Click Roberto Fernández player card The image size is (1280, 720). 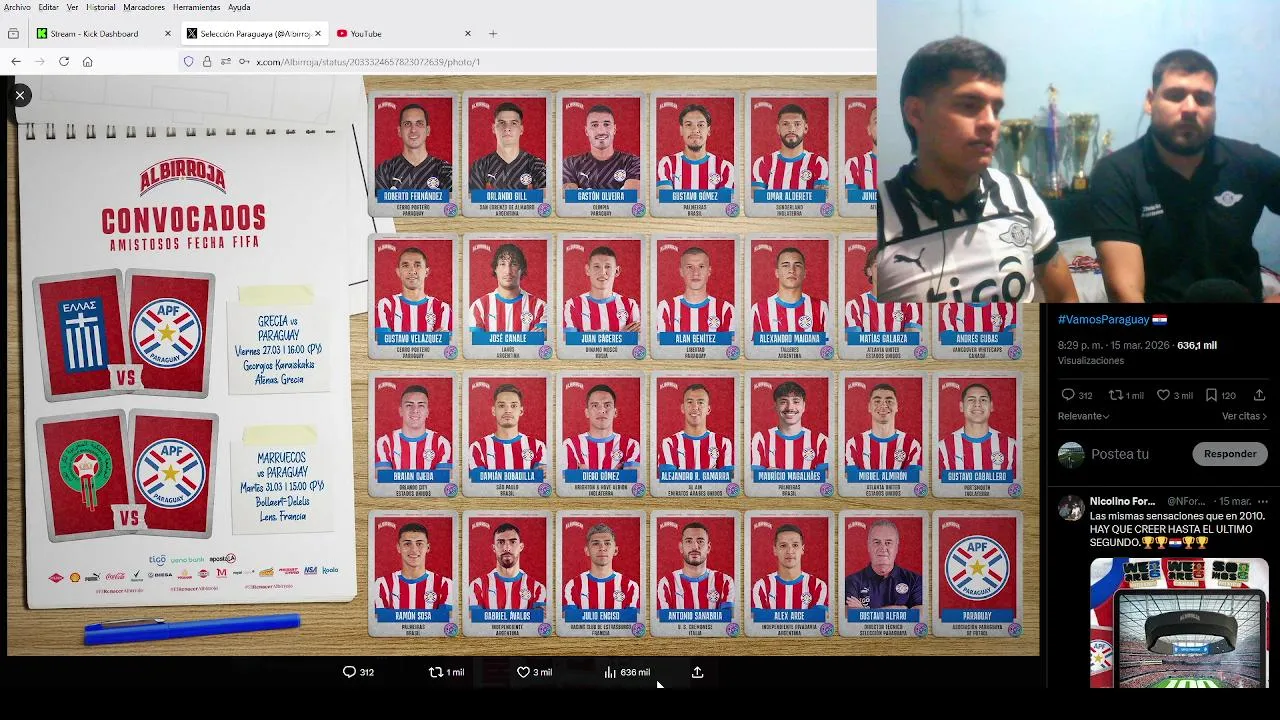pos(413,155)
